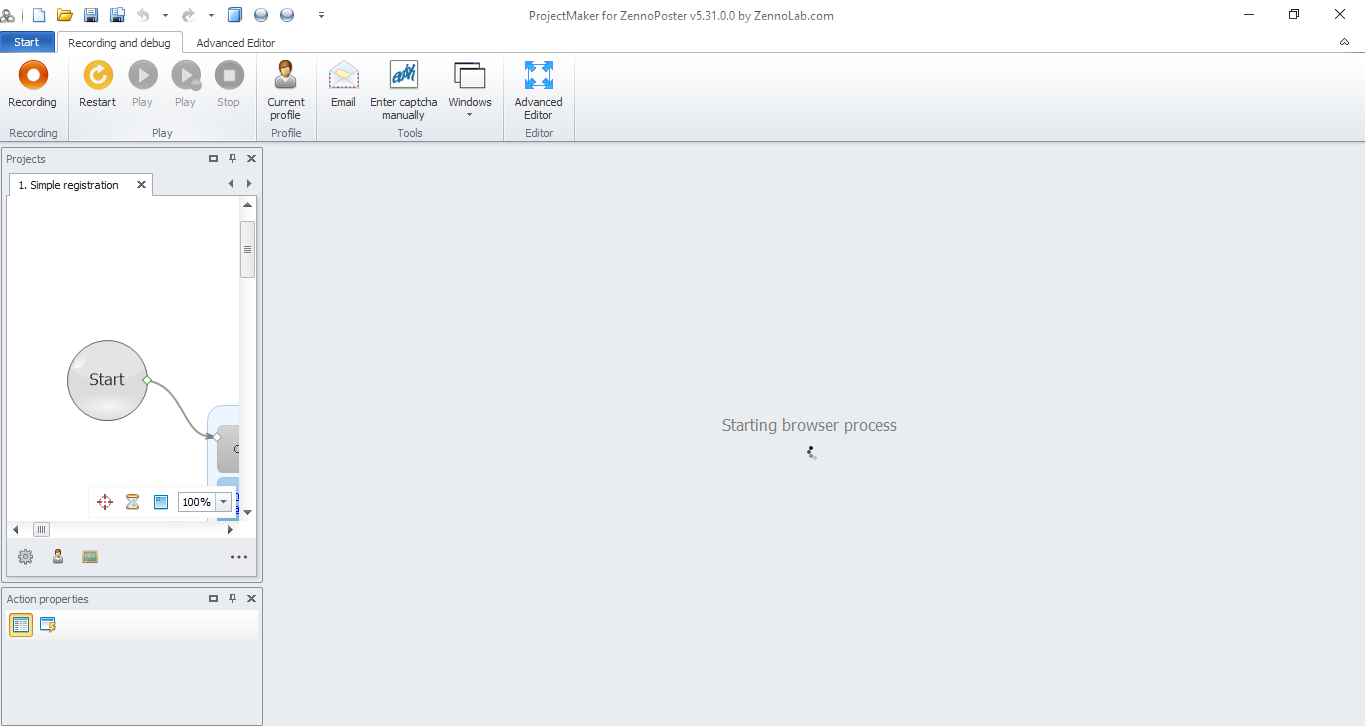
Task: Toggle auto-hide pin on Projects panel
Action: (x=232, y=159)
